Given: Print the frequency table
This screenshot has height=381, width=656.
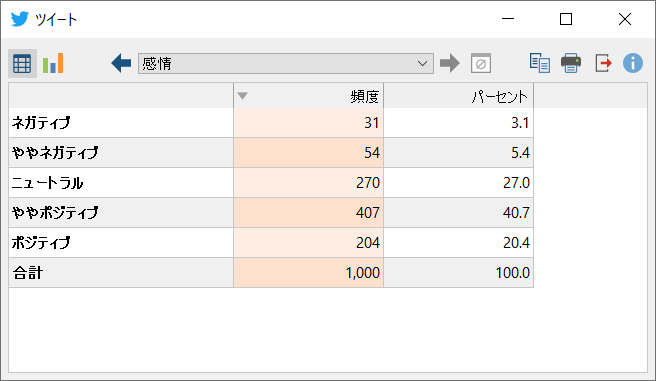Looking at the screenshot, I should 571,63.
